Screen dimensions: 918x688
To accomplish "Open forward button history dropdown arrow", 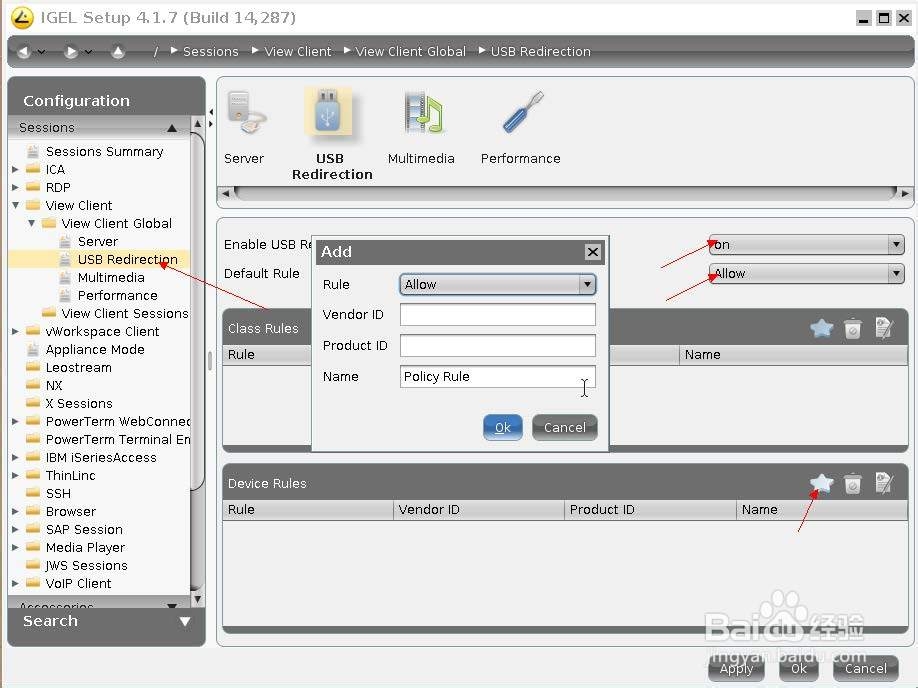I will pos(88,52).
